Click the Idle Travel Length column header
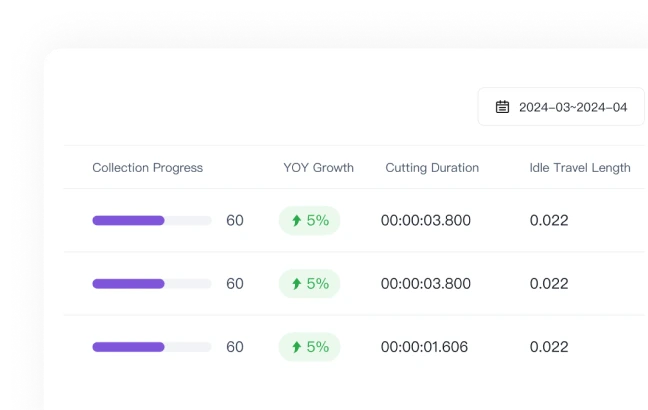Image resolution: width=648 pixels, height=410 pixels. pos(580,168)
